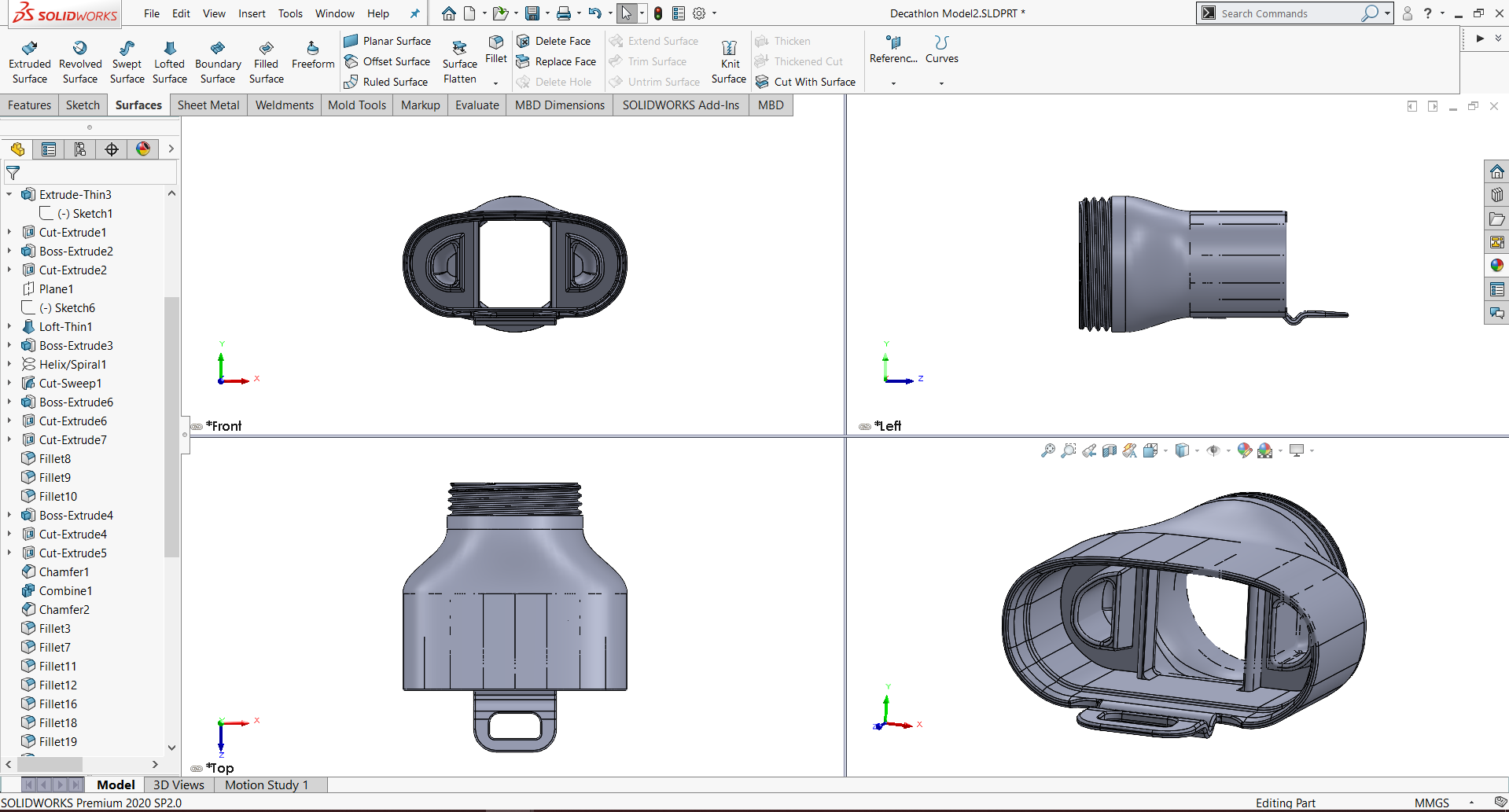This screenshot has height=812, width=1509.
Task: Click the Zoom to Fit icon
Action: click(1047, 450)
